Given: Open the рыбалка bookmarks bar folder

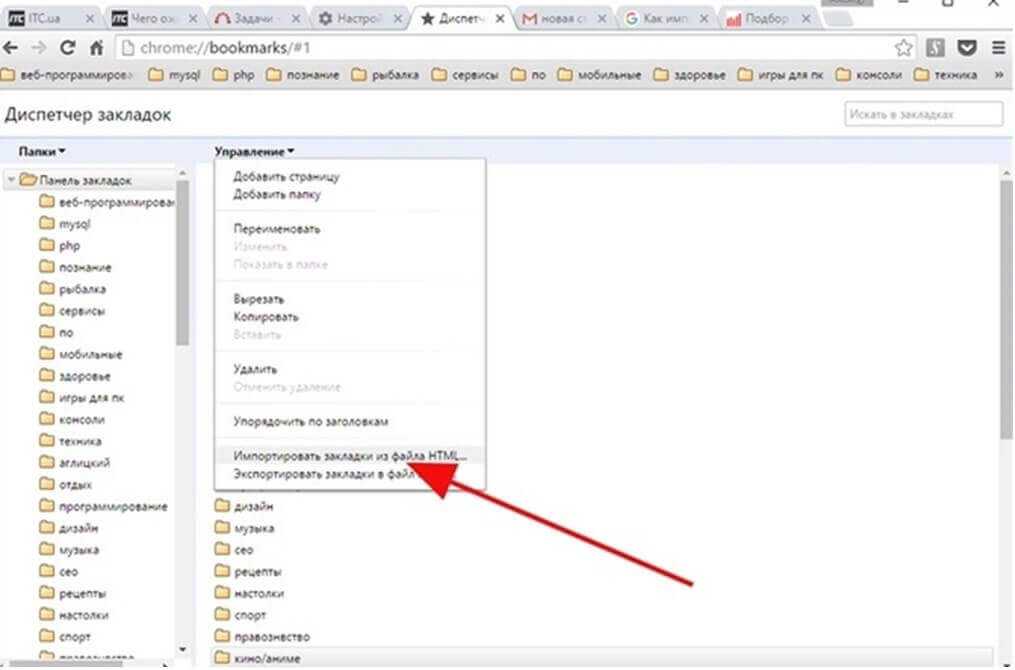Looking at the screenshot, I should click(x=385, y=75).
